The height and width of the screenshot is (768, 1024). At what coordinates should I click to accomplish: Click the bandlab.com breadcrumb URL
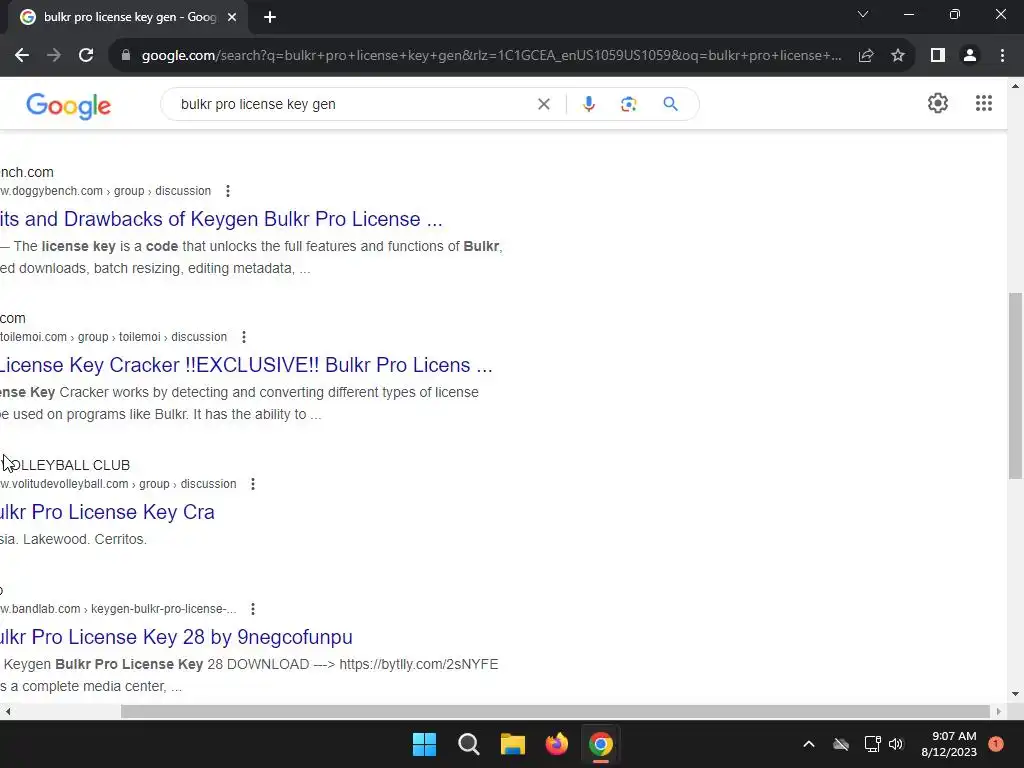coord(118,609)
